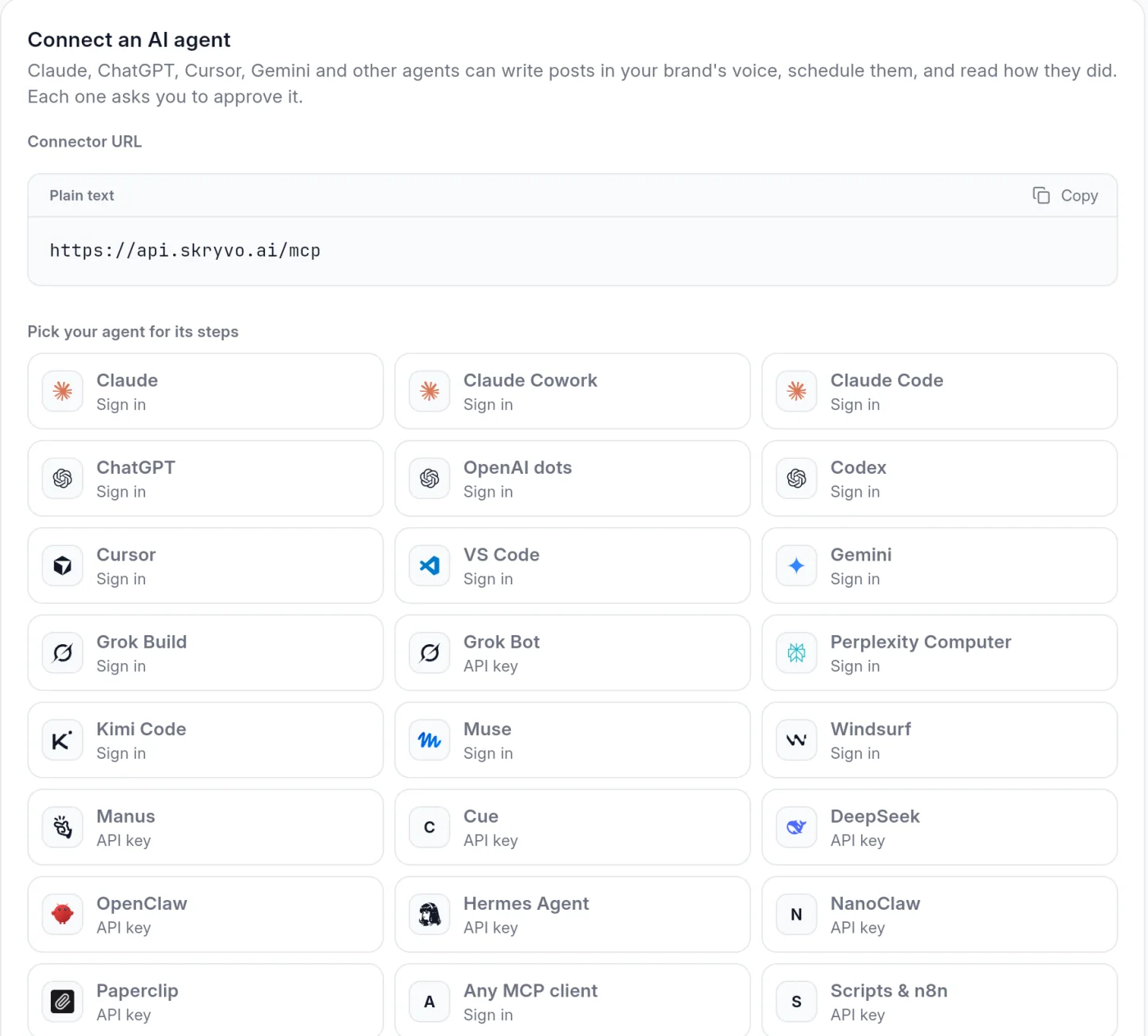This screenshot has height=1036, width=1148.
Task: Click 'Pick your agent for its steps' text
Action: click(133, 332)
